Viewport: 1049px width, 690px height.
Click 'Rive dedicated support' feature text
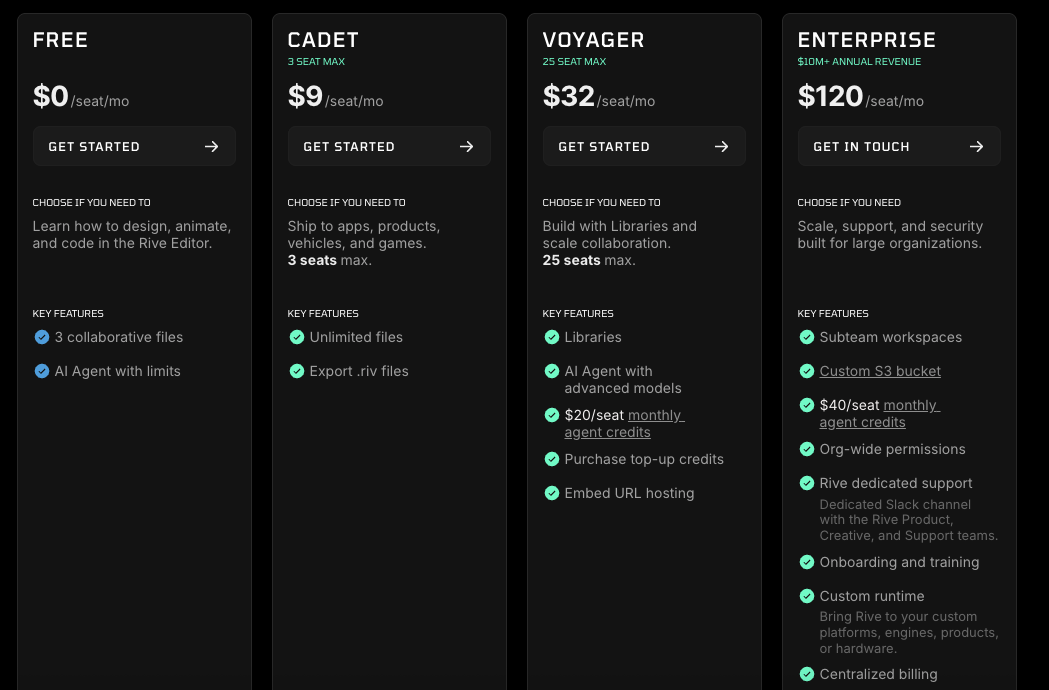896,483
